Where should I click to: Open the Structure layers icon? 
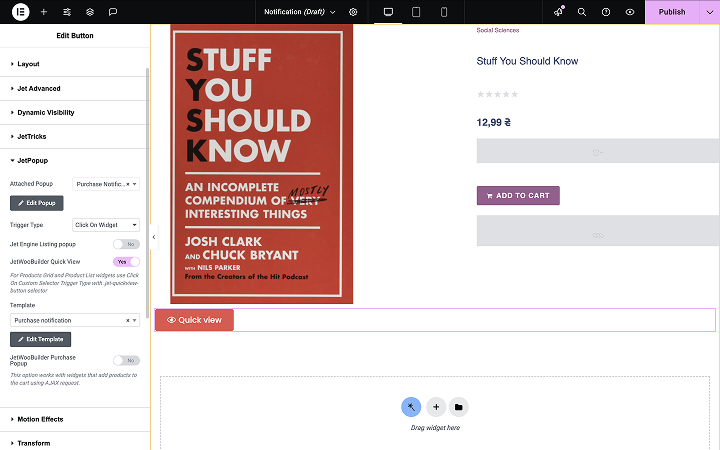pos(90,12)
